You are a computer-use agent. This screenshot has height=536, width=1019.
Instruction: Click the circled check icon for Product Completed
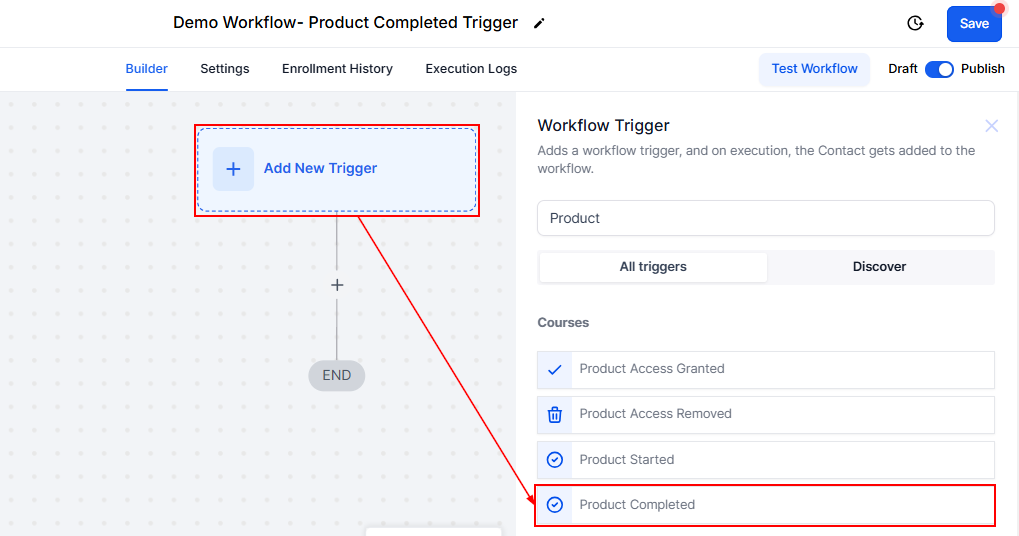(555, 505)
